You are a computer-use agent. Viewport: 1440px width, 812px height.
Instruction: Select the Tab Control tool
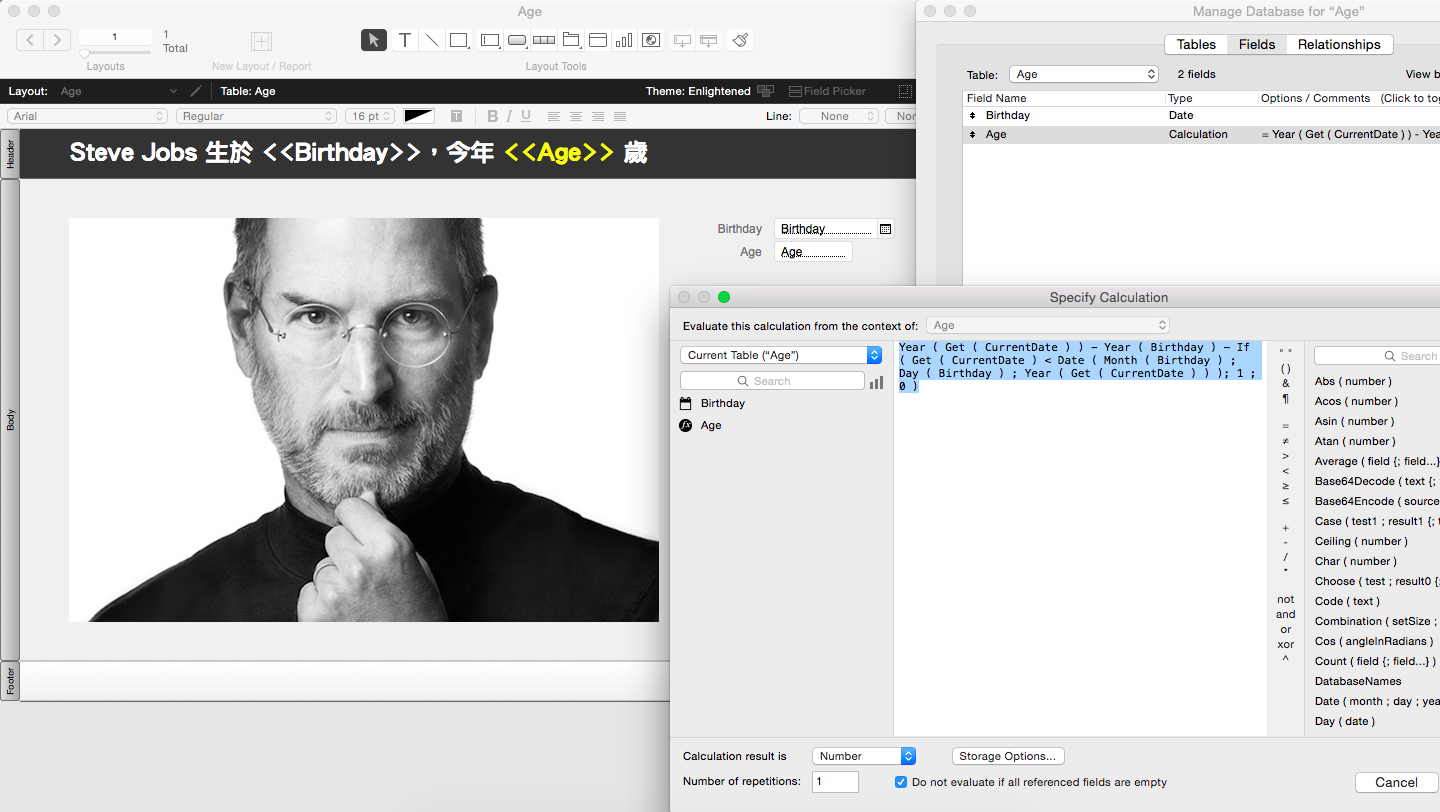(x=571, y=40)
